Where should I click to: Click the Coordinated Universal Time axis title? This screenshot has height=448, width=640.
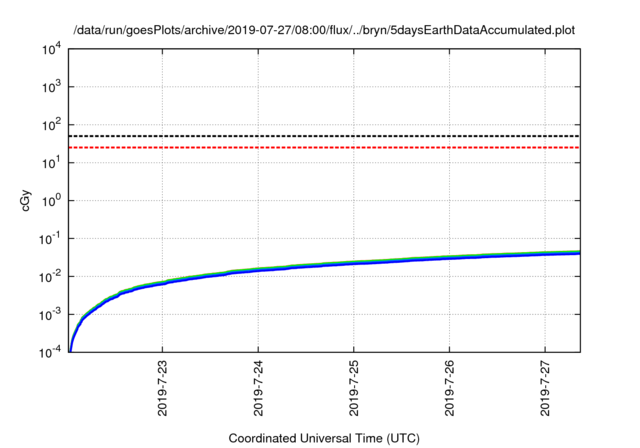(324, 439)
